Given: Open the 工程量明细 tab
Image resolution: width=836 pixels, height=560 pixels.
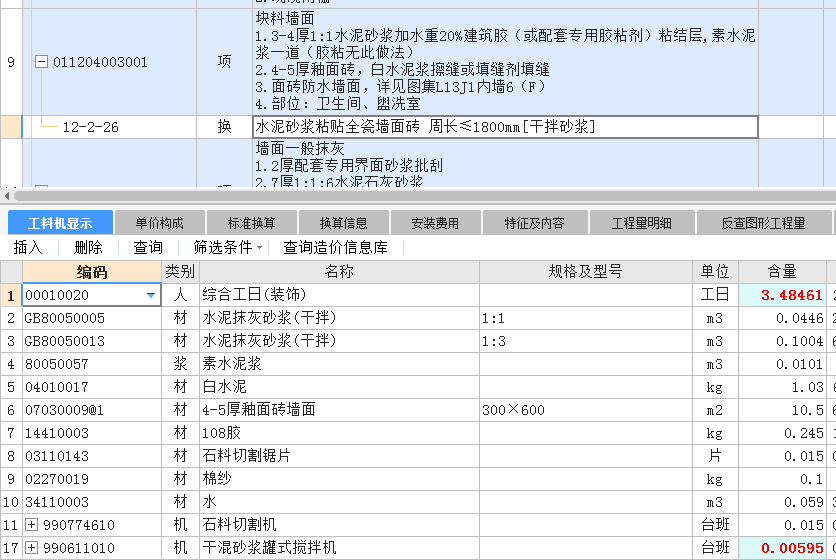Looking at the screenshot, I should 642,223.
